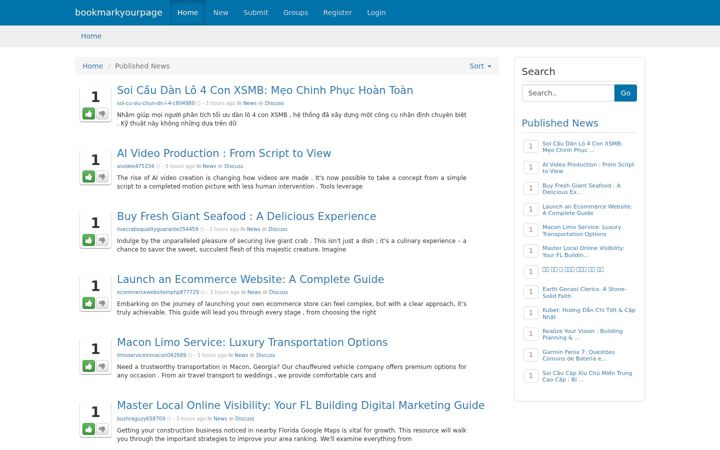Open sidebar link Earth Genasi Clerics

[x=584, y=292]
